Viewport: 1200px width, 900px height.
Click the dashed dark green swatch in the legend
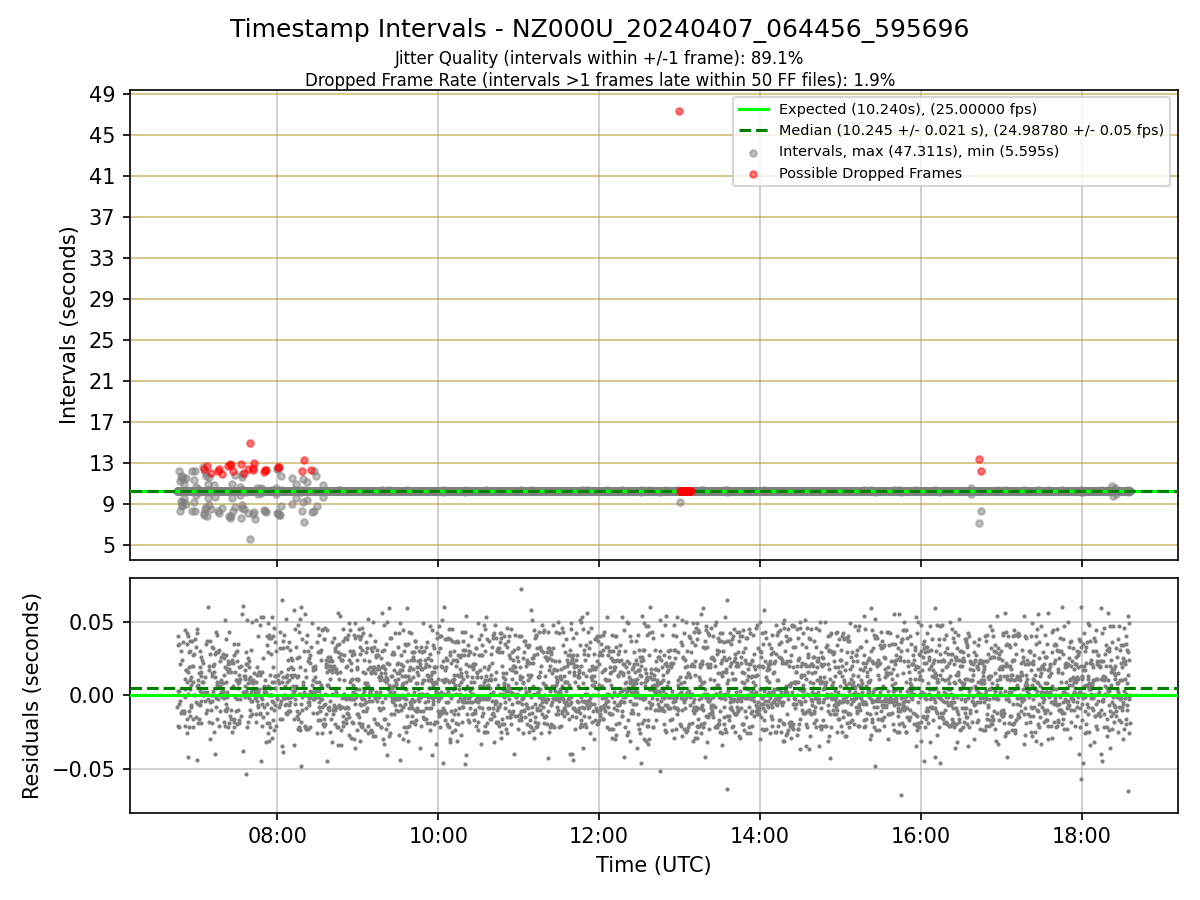756,130
